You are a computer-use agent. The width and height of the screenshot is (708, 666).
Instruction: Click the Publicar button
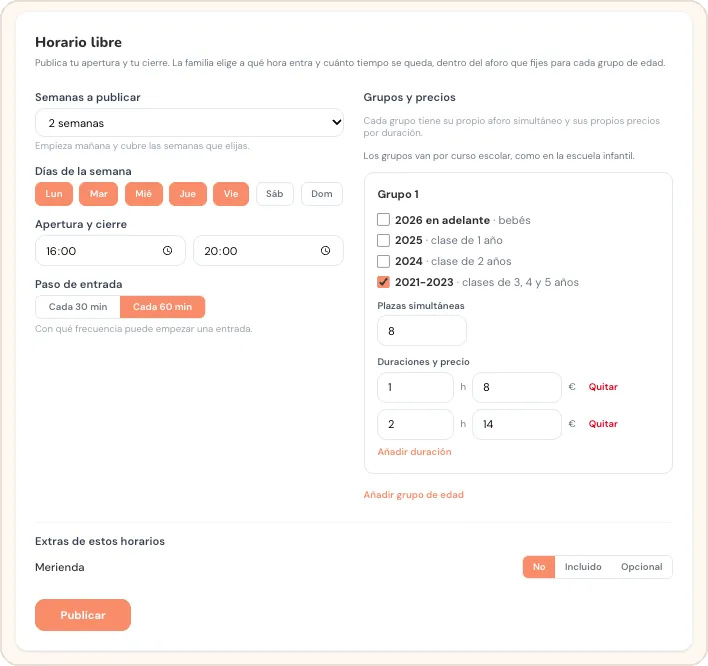[83, 615]
